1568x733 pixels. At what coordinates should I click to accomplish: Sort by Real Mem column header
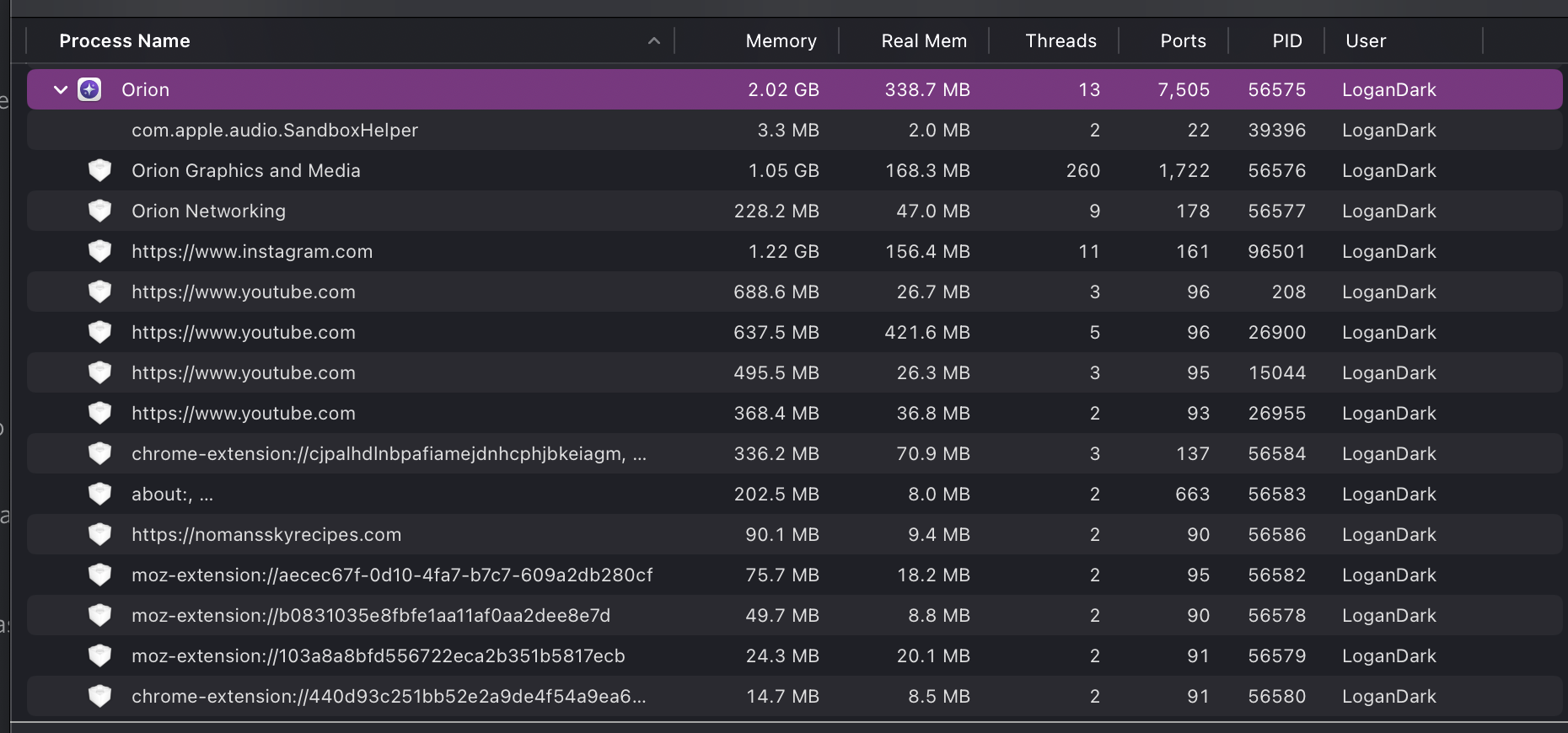[924, 40]
